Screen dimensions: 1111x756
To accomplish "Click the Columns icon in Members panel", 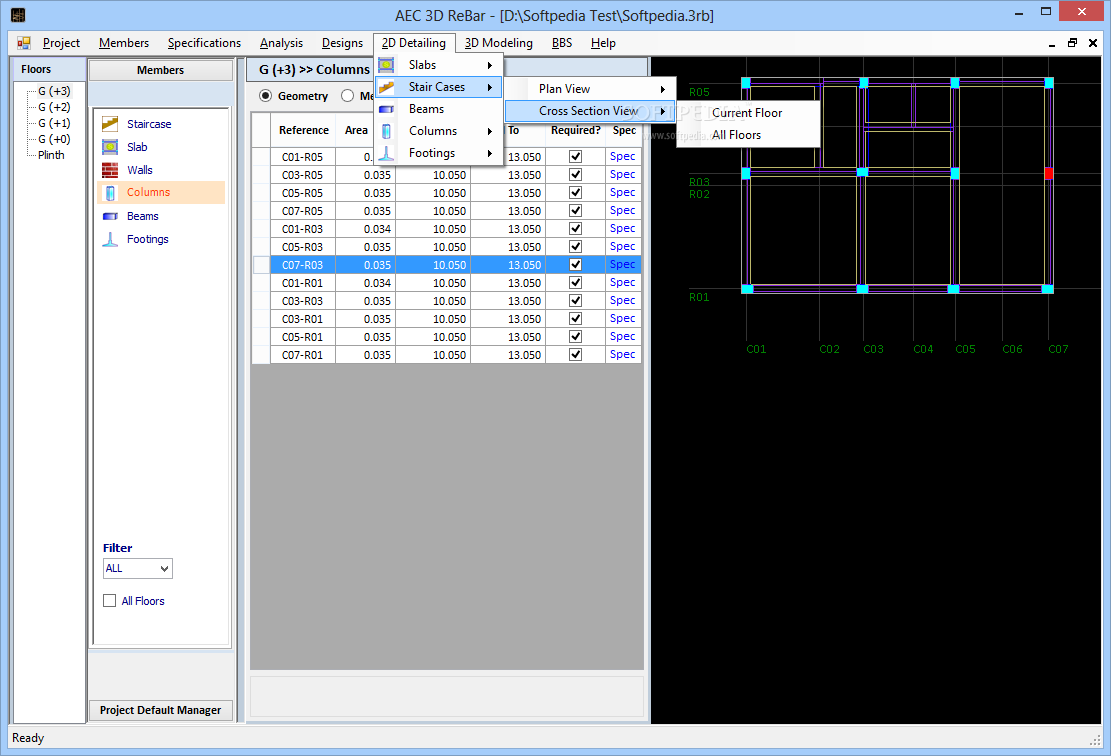I will [x=110, y=193].
